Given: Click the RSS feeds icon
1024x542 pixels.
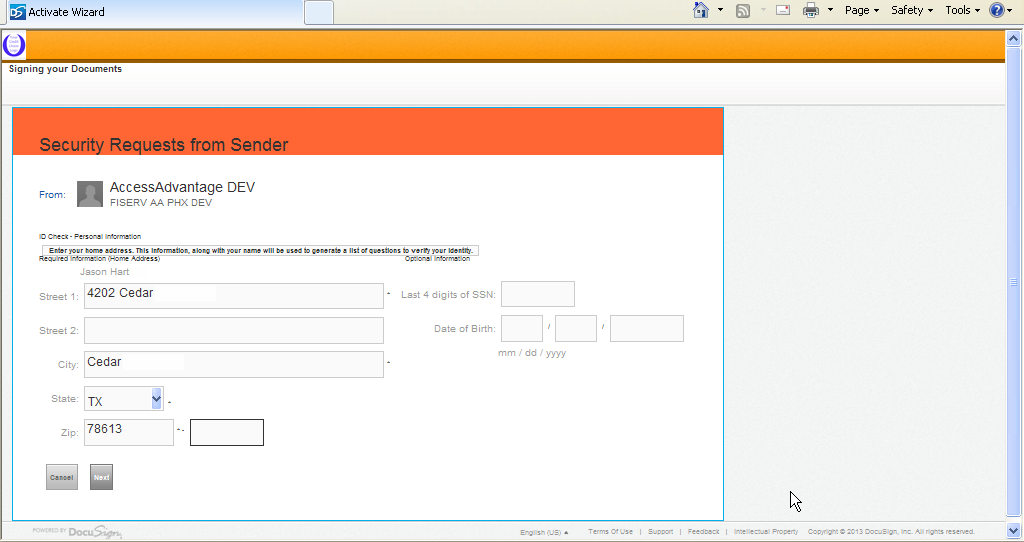Looking at the screenshot, I should coord(743,10).
